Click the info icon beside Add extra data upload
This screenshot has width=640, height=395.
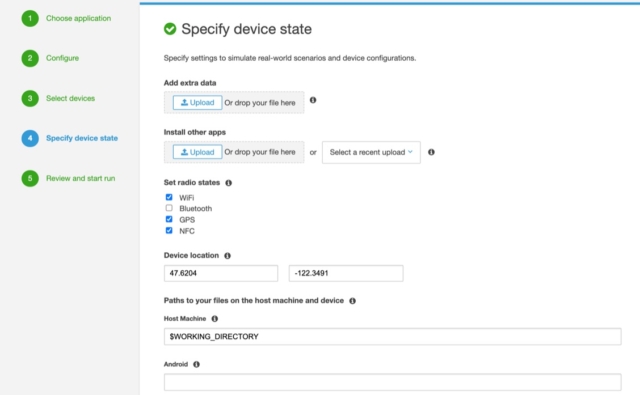click(313, 100)
